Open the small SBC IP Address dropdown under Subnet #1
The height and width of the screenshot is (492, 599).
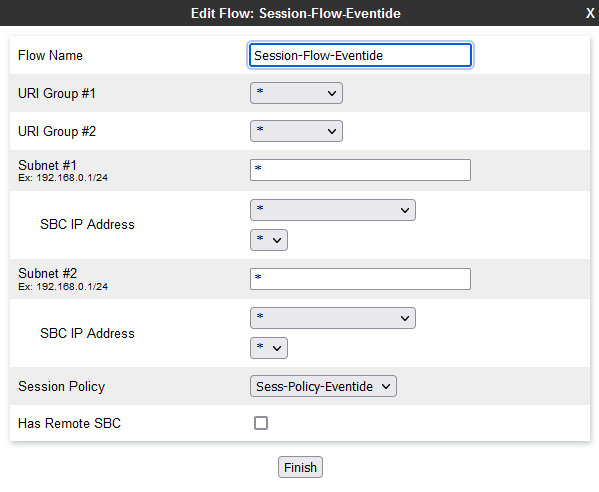point(269,240)
